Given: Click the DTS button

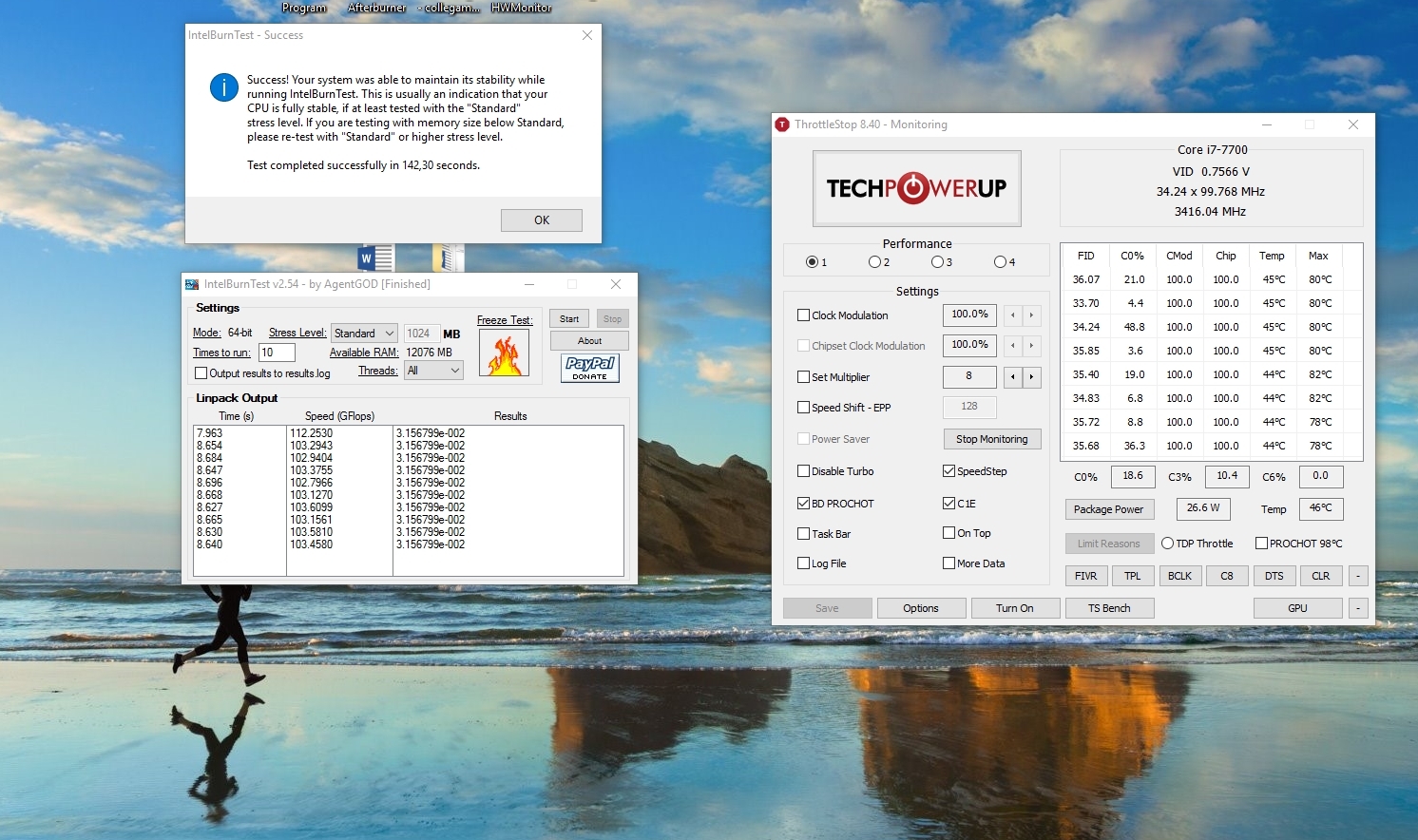Looking at the screenshot, I should pos(1274,576).
